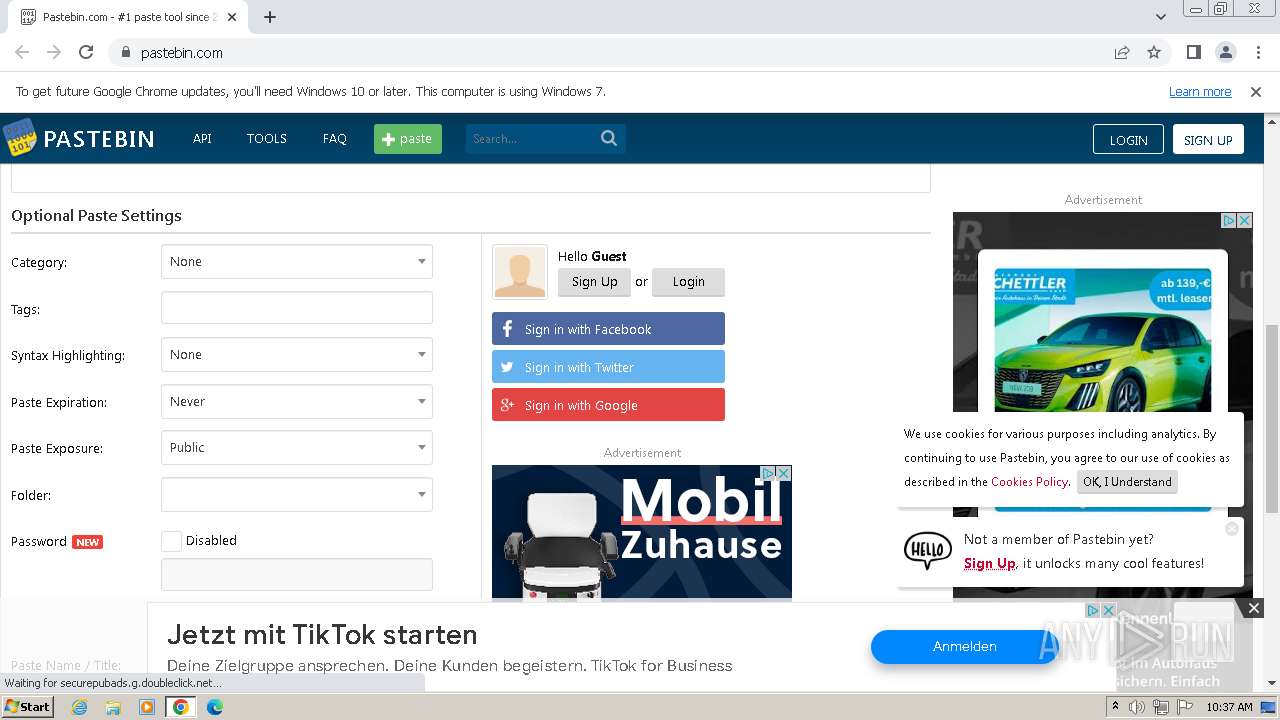Open Chrome side panel icon

tap(1193, 52)
